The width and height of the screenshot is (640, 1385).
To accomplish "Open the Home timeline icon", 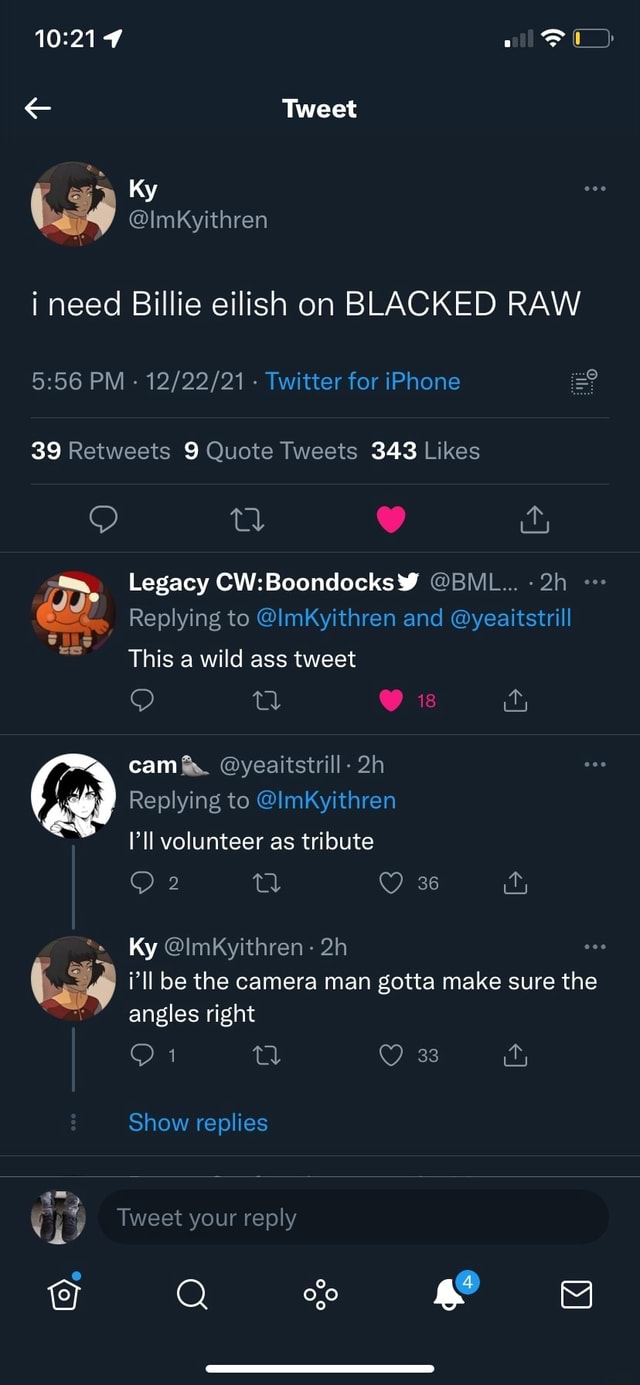I will [64, 1295].
